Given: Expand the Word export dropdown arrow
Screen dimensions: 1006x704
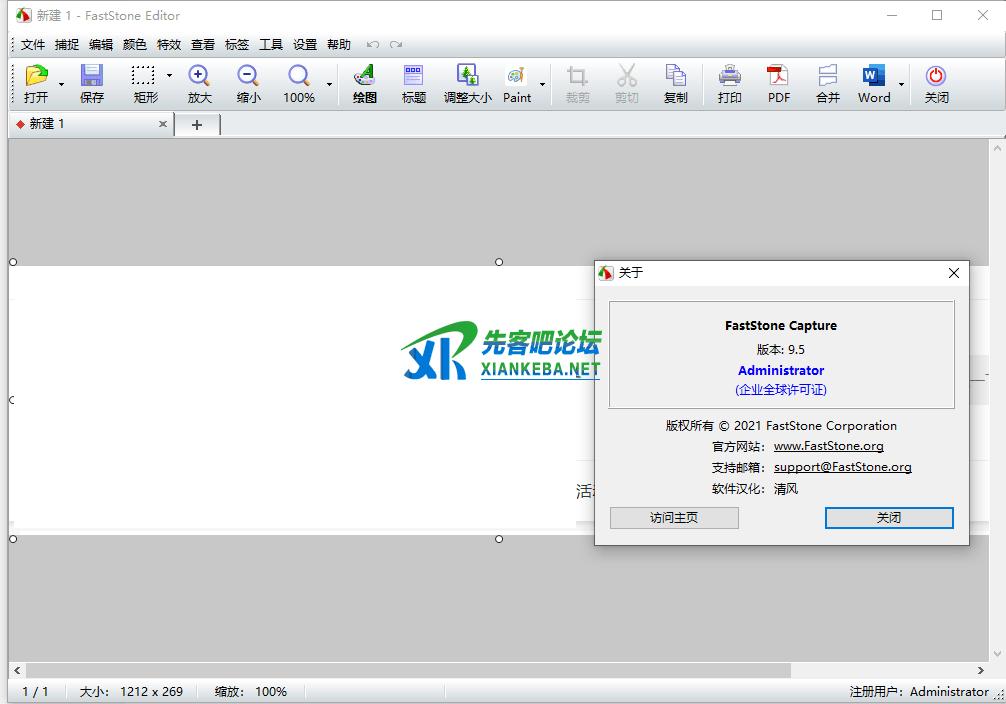Looking at the screenshot, I should 902,85.
